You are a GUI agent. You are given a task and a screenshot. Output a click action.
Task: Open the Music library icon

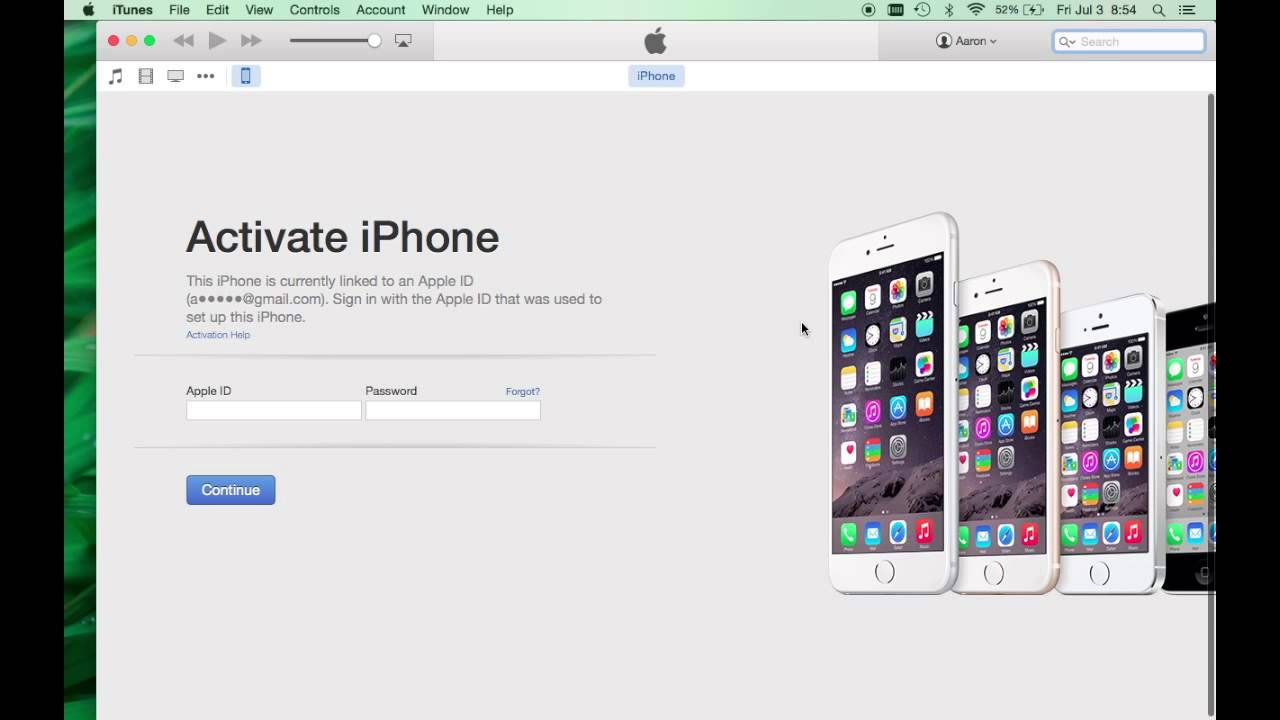(x=116, y=76)
